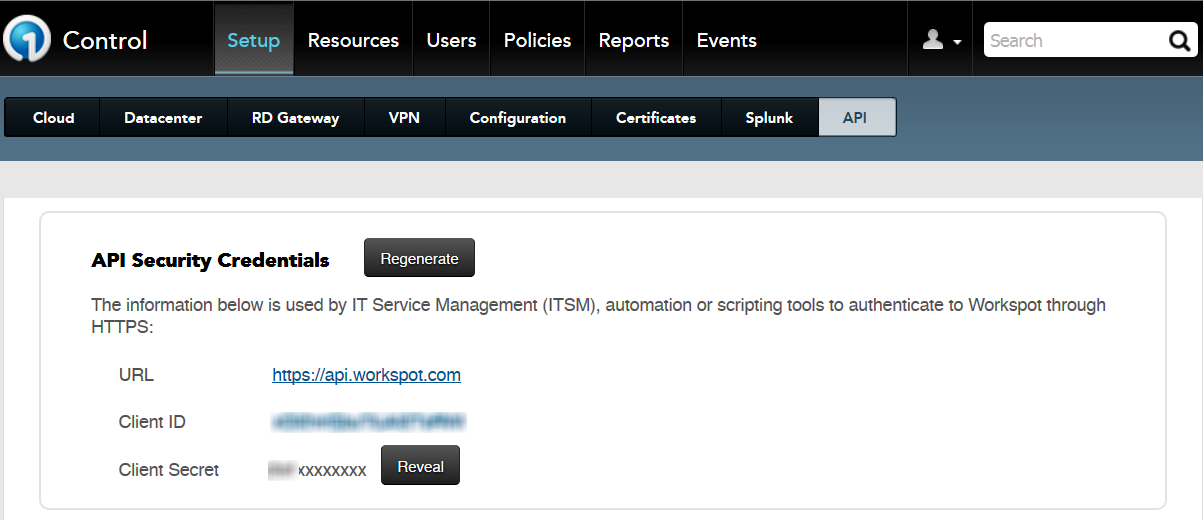Viewport: 1203px width, 520px height.
Task: Click the Control title text
Action: (105, 40)
